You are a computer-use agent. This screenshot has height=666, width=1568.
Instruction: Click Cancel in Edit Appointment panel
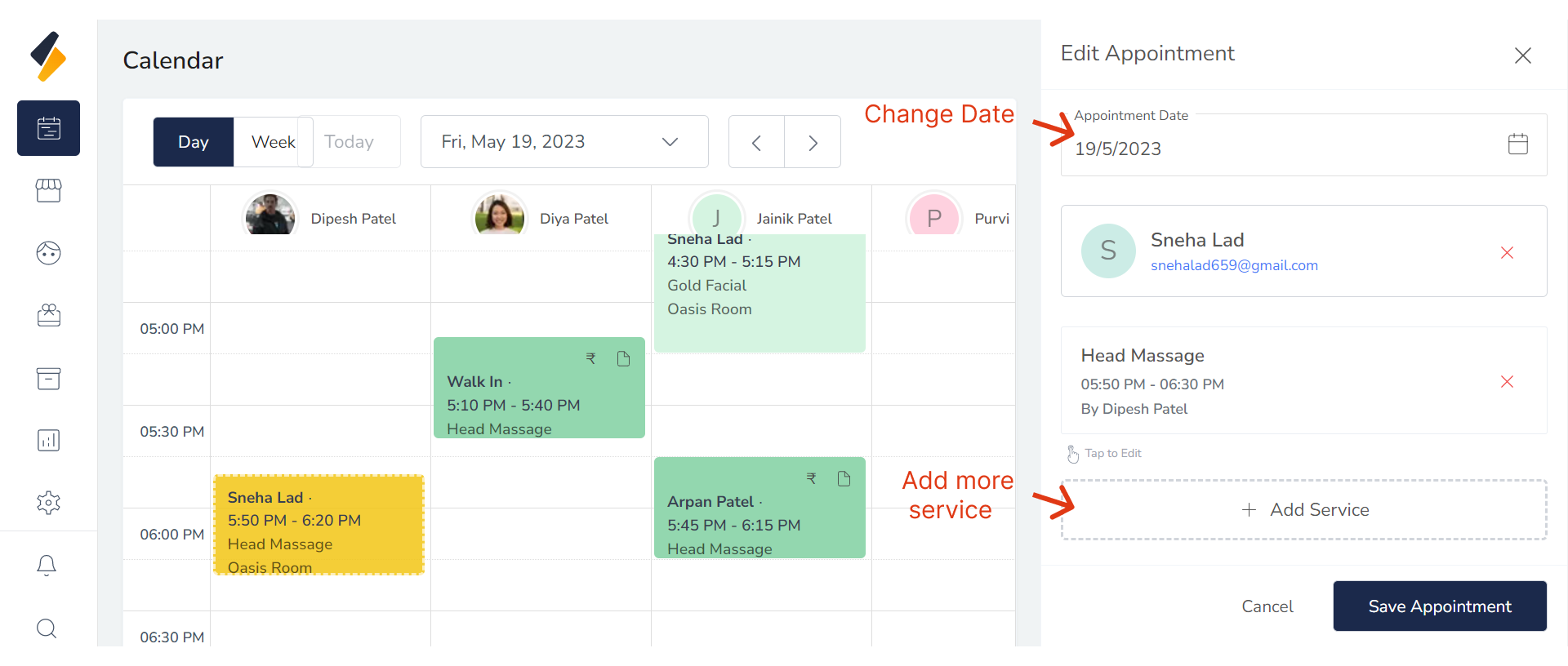(1267, 606)
